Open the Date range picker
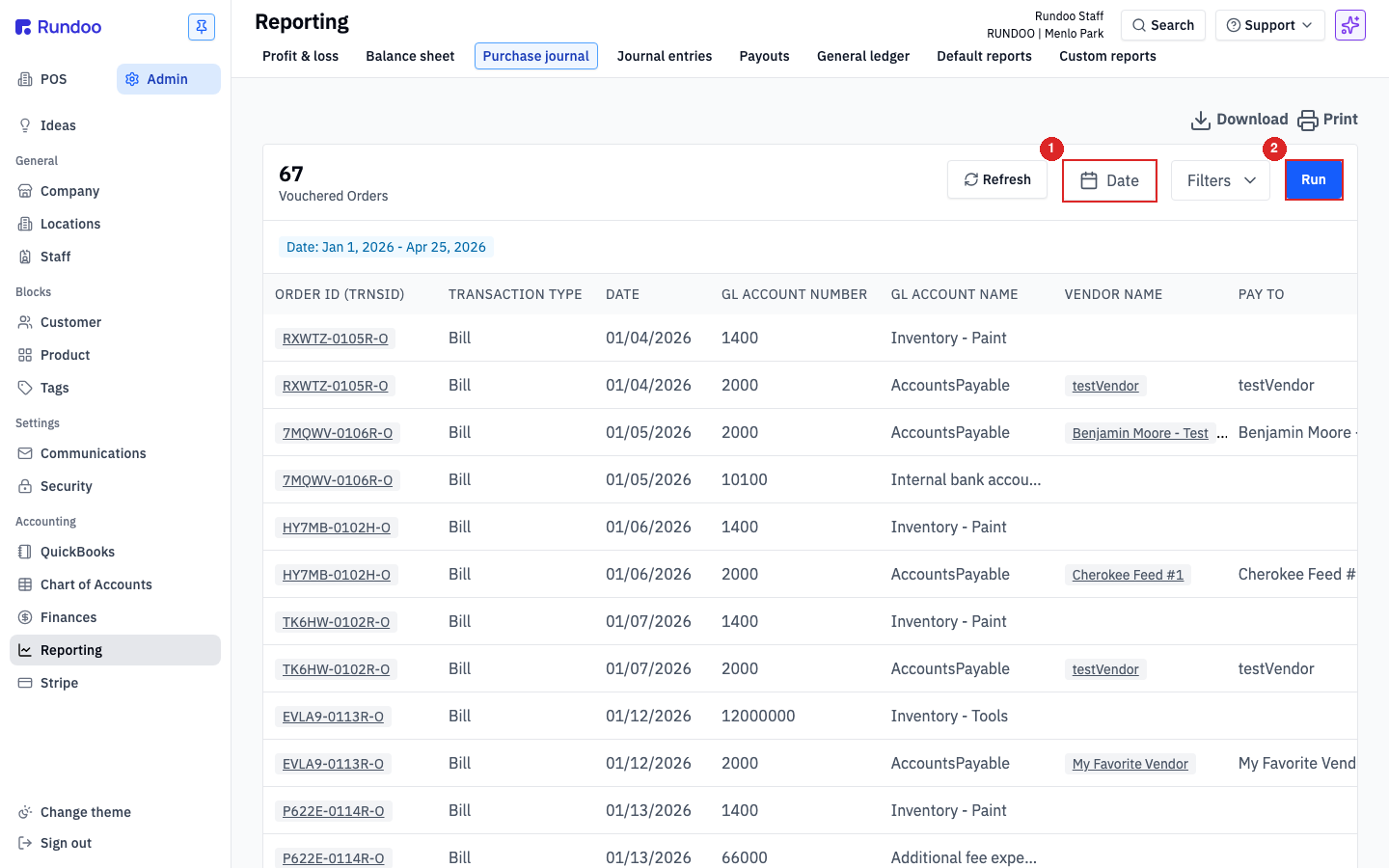Viewport: 1389px width, 868px height. 1109,180
